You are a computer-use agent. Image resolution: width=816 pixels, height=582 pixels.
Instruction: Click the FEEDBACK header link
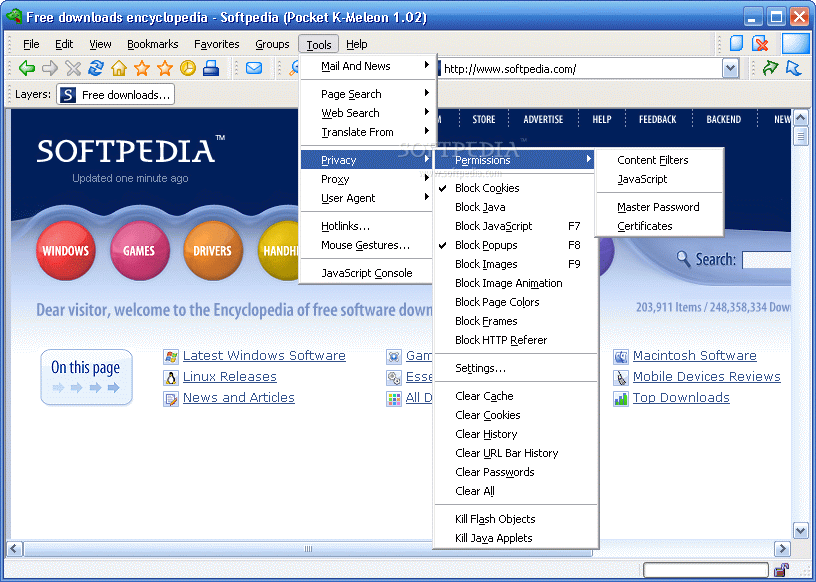click(658, 119)
